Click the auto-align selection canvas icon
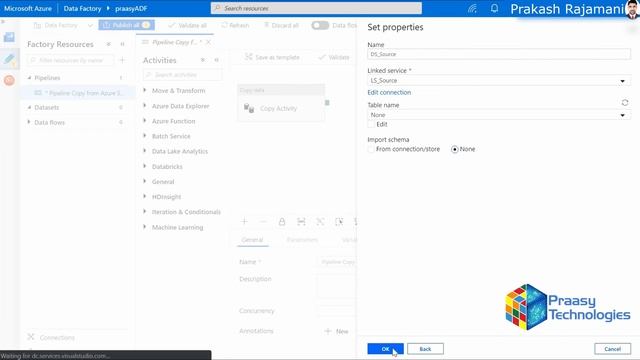The height and width of the screenshot is (360, 640). pyautogui.click(x=339, y=222)
